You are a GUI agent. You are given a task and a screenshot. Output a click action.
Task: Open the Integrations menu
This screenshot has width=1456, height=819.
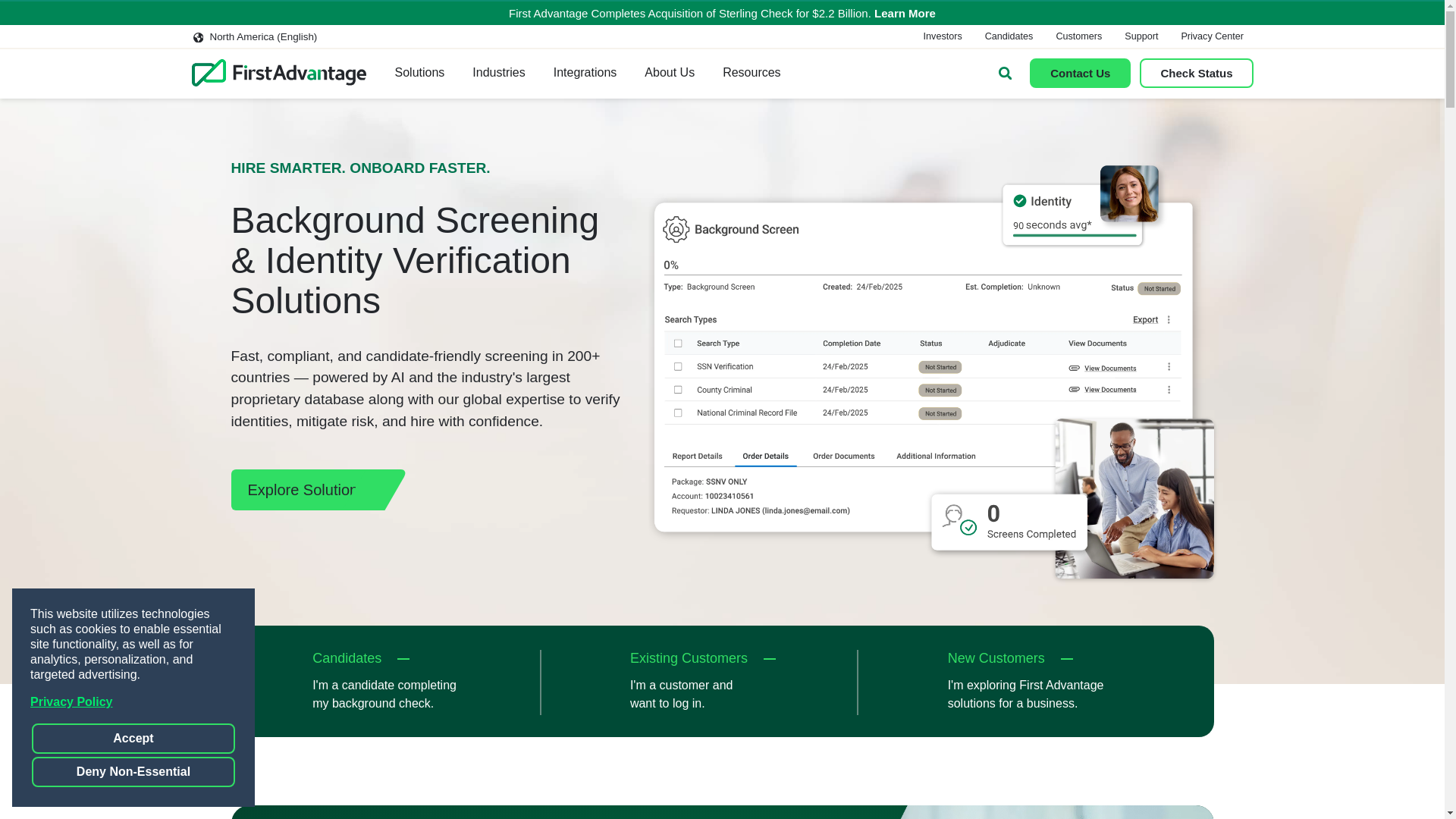point(585,73)
